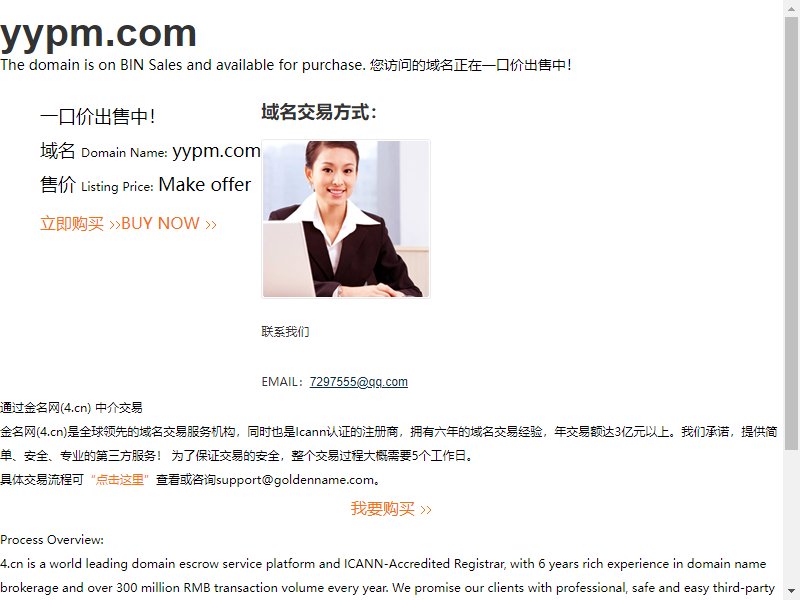This screenshot has height=600, width=800.
Task: Click the BUY NOW purchase link
Action: click(x=129, y=223)
